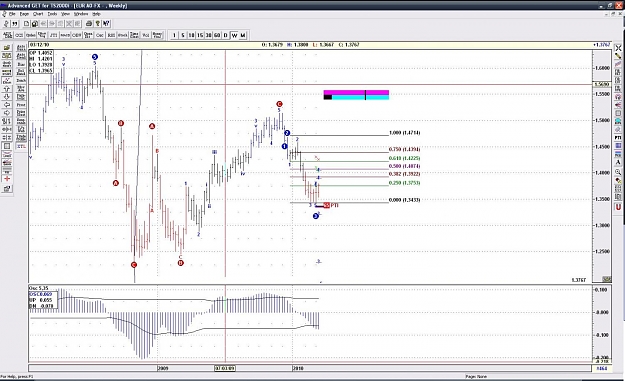Open the Window menu
This screenshot has width=625, height=381.
(x=81, y=14)
